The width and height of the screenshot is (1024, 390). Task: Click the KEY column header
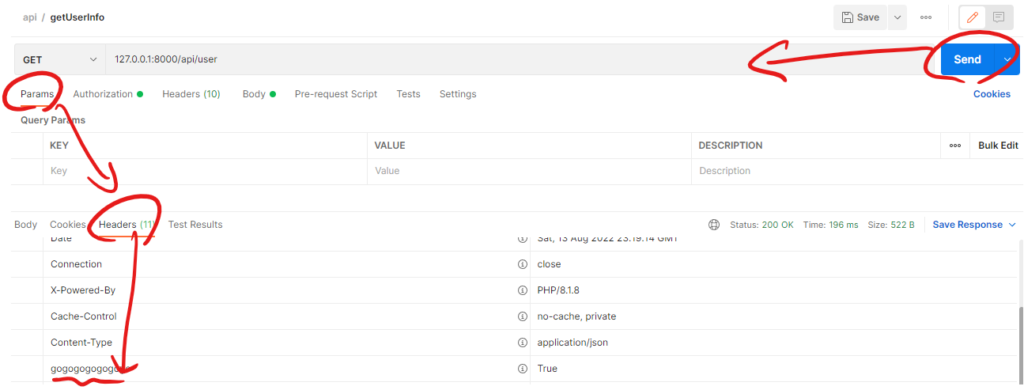(x=59, y=146)
